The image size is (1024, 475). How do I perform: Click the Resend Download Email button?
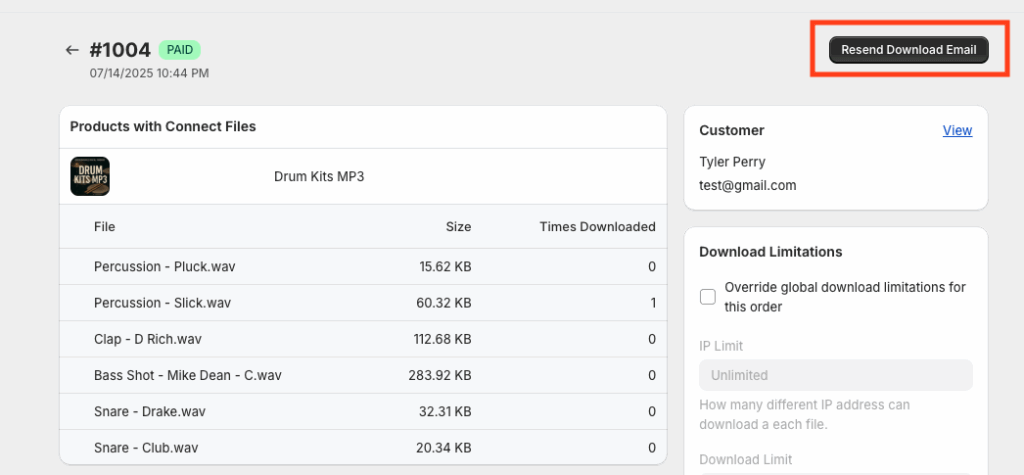tap(908, 50)
